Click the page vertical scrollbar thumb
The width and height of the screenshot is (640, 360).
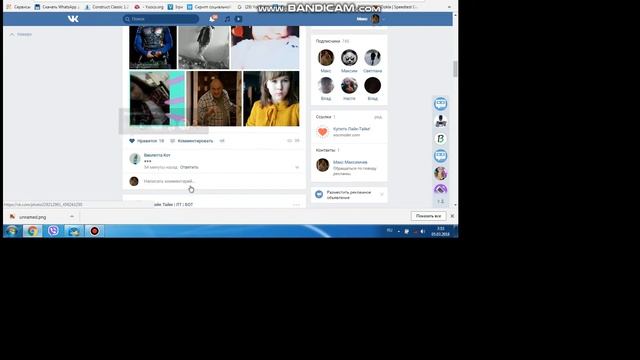[455, 69]
